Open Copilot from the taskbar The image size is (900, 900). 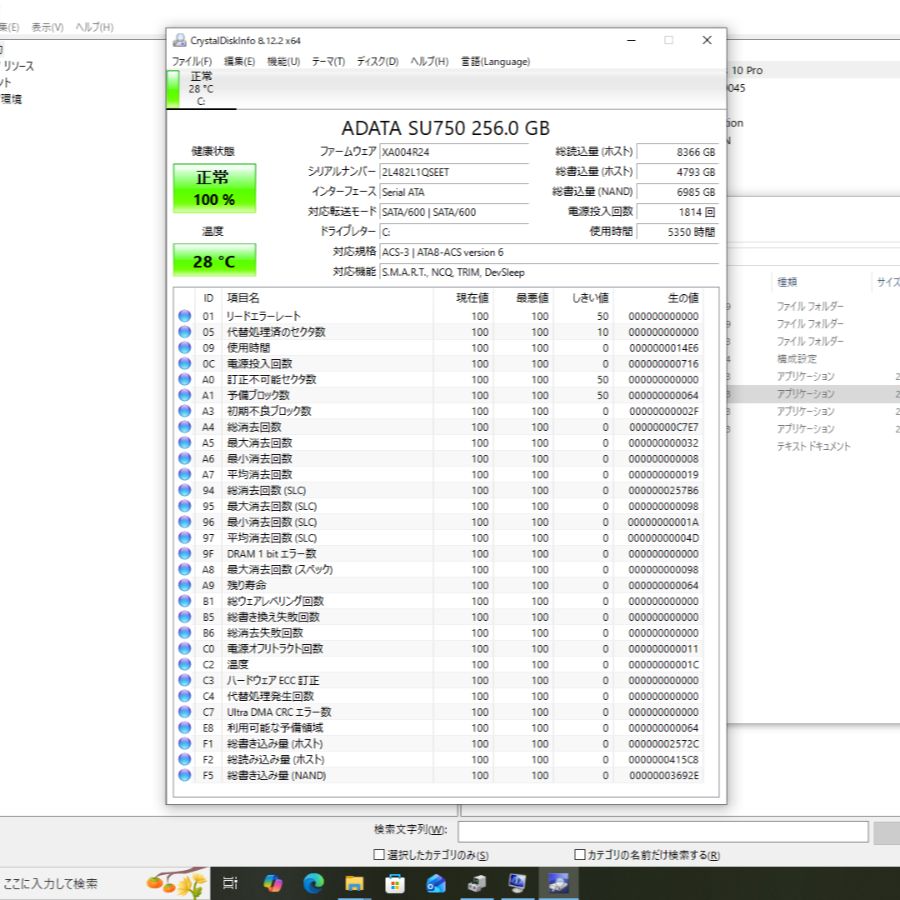pyautogui.click(x=273, y=883)
